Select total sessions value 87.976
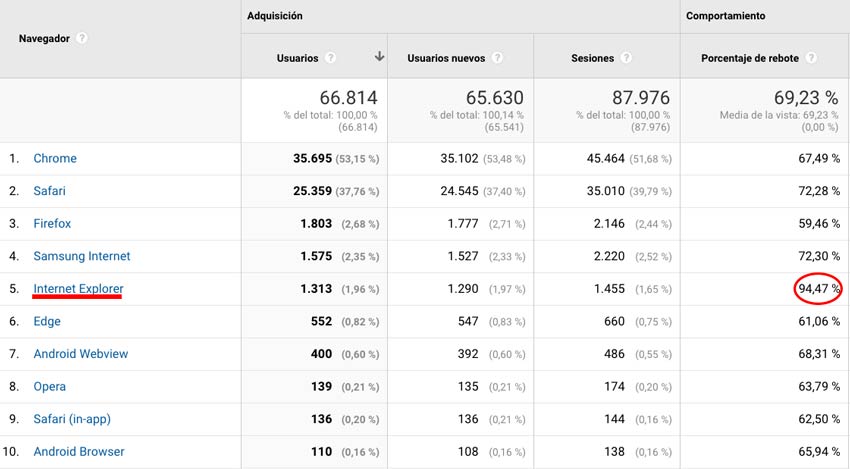Image resolution: width=850 pixels, height=469 pixels. 641,98
